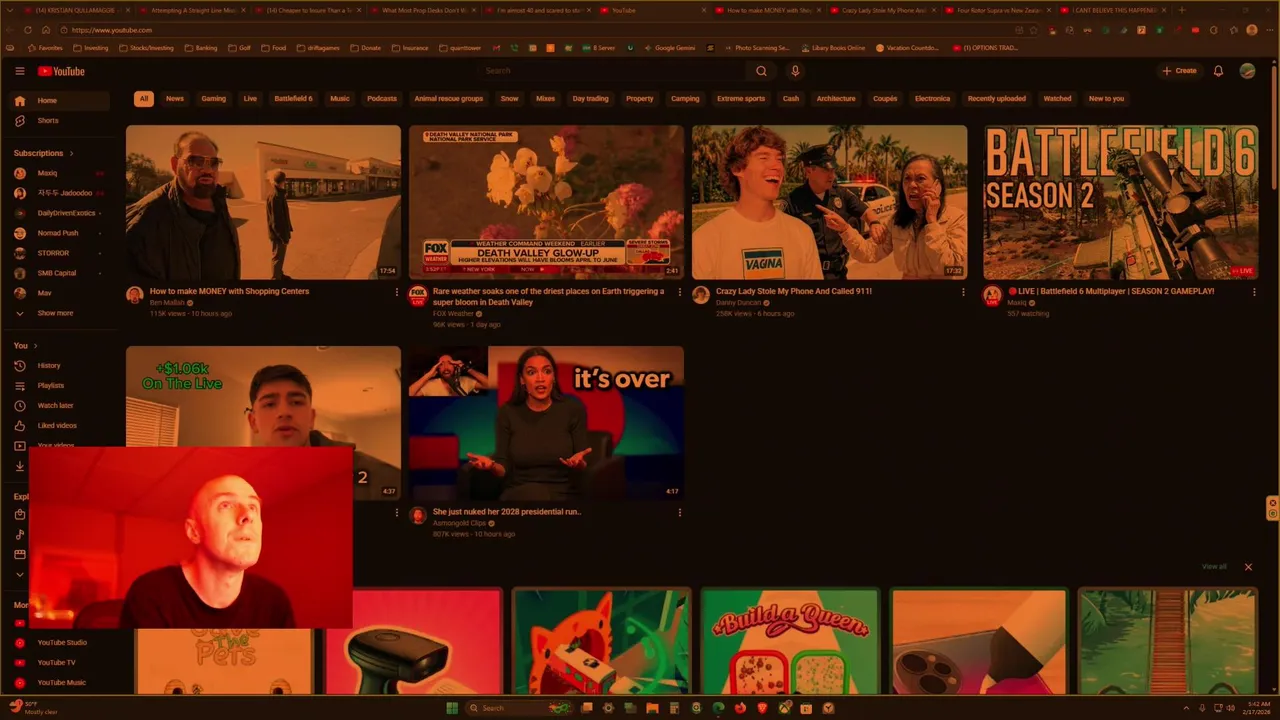Expand Show more subscriptions
Image resolution: width=1280 pixels, height=720 pixels.
(61, 313)
